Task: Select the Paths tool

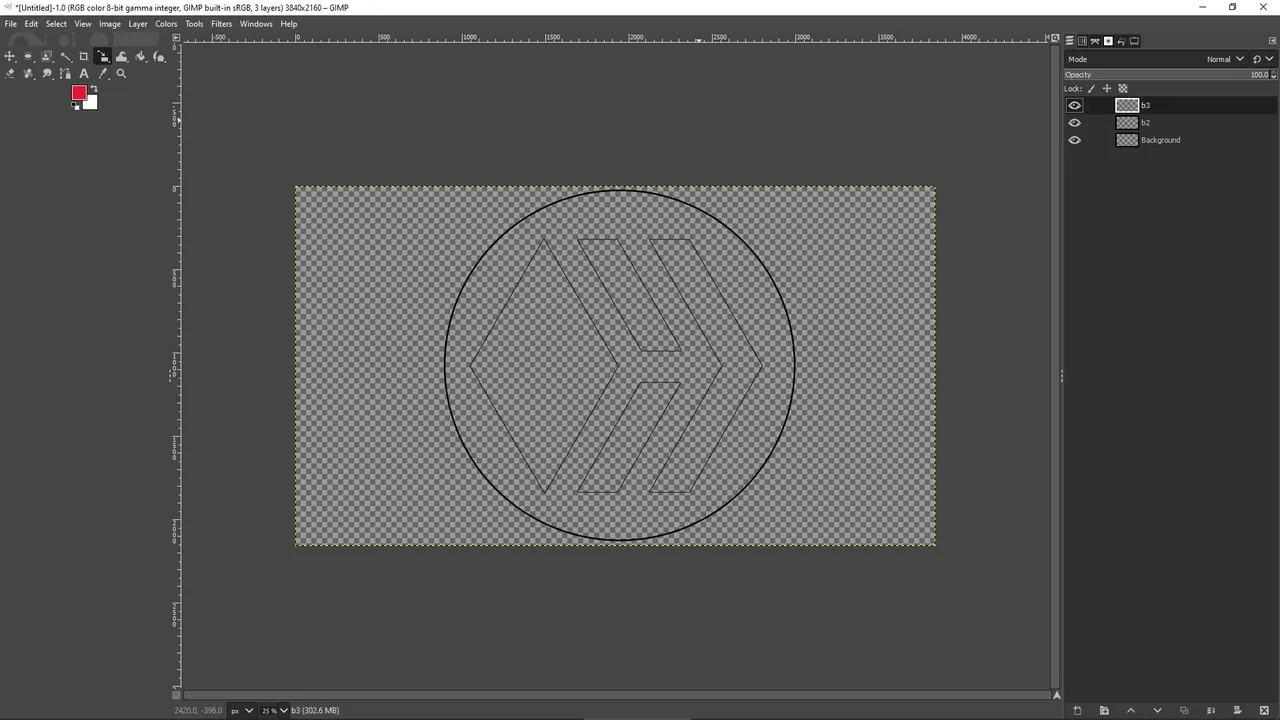Action: (65, 74)
